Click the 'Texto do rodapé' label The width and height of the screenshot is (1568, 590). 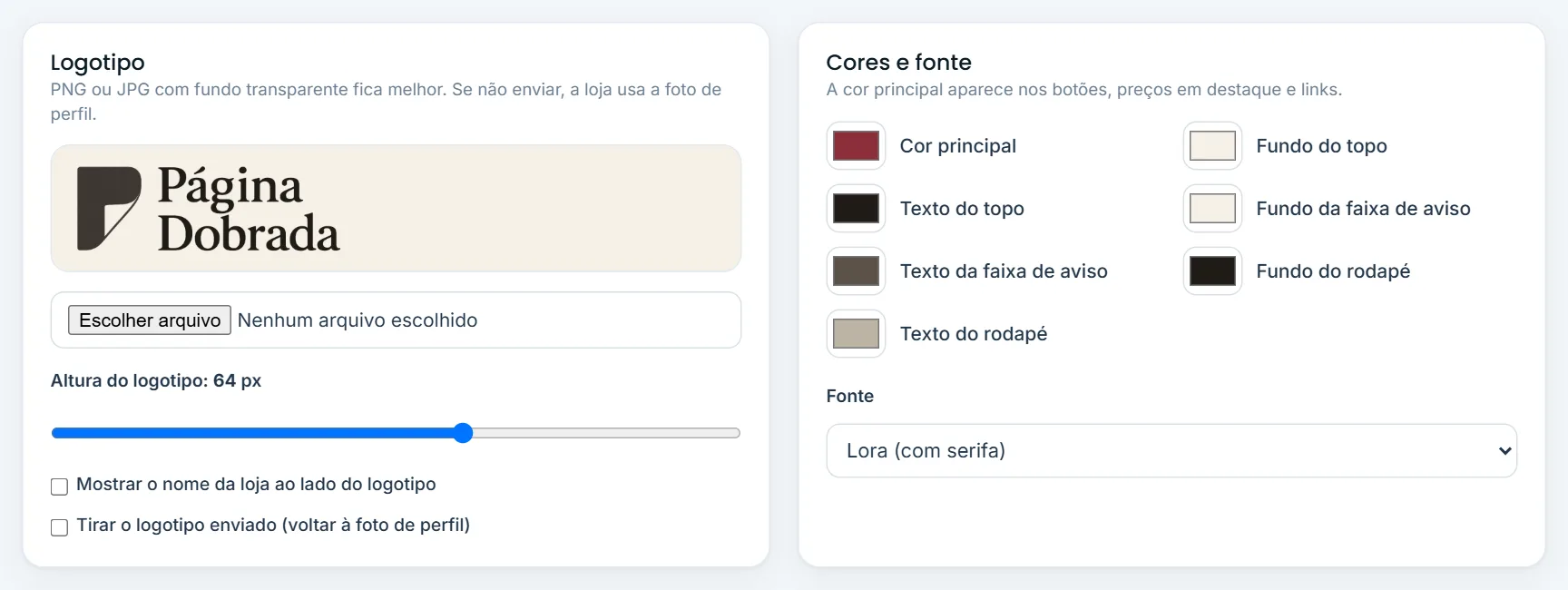pos(974,334)
